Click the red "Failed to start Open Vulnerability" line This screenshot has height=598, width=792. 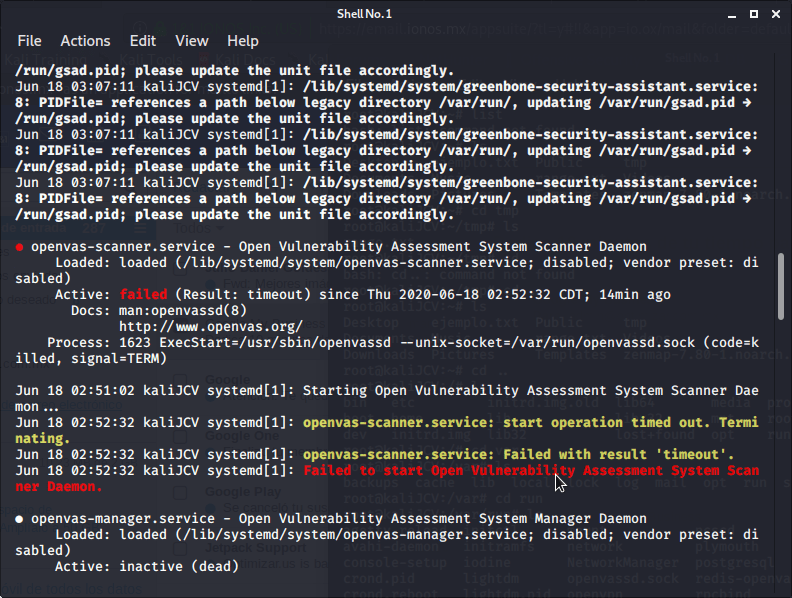tap(530, 470)
